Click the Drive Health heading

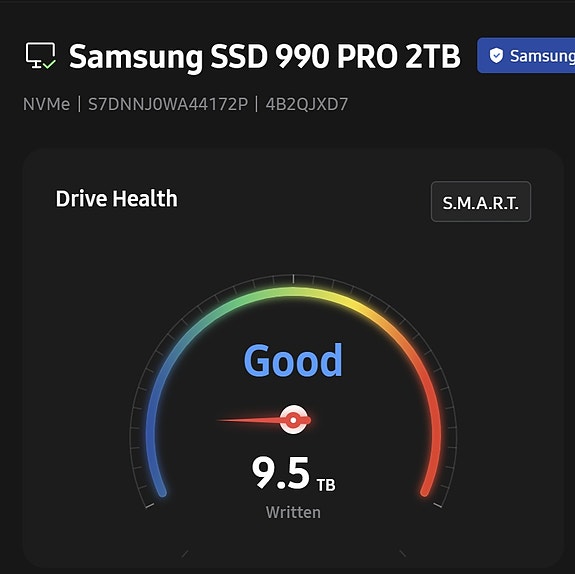pyautogui.click(x=117, y=198)
